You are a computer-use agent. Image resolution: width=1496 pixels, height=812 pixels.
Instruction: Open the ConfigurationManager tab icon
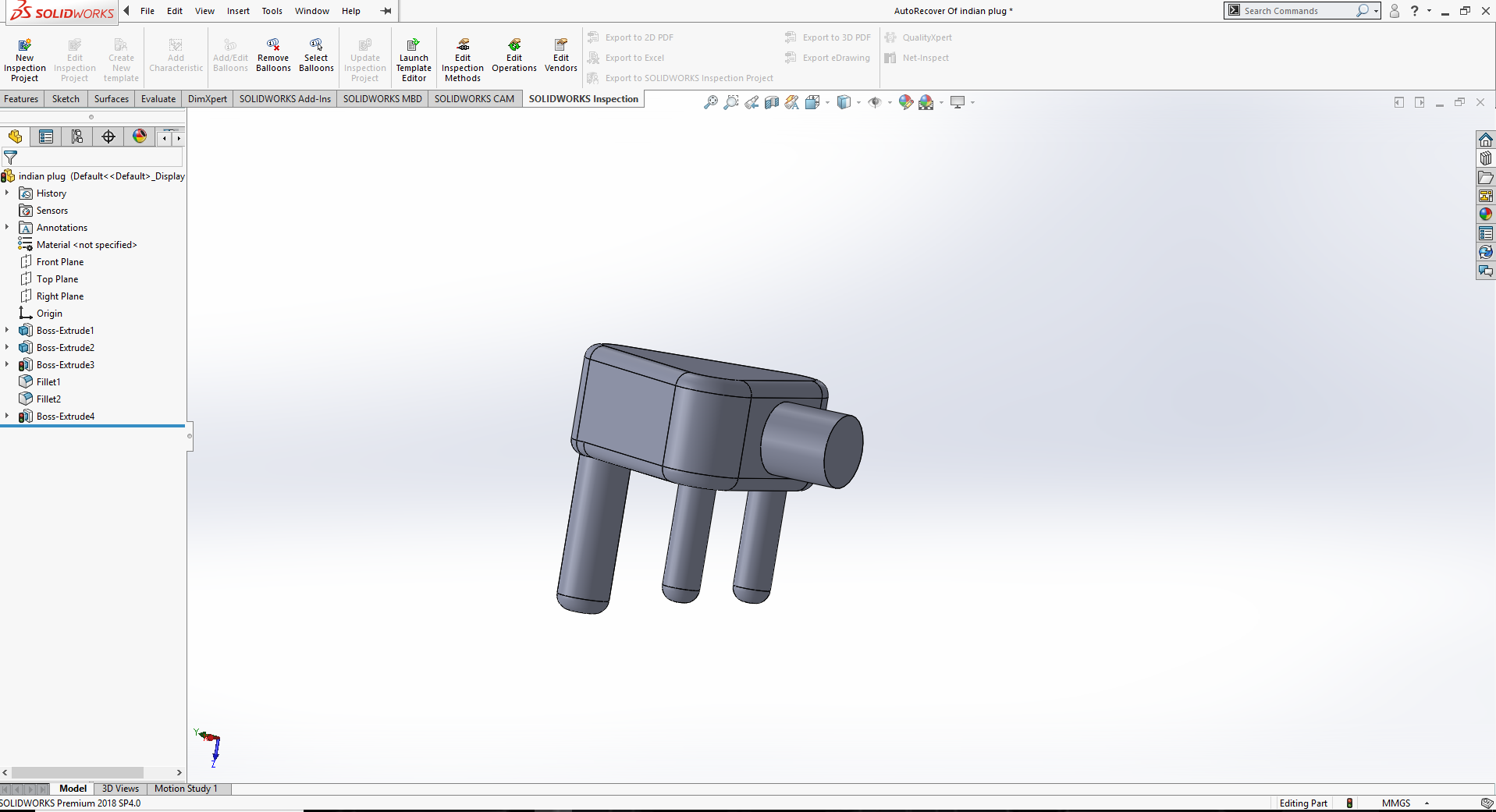tap(77, 137)
